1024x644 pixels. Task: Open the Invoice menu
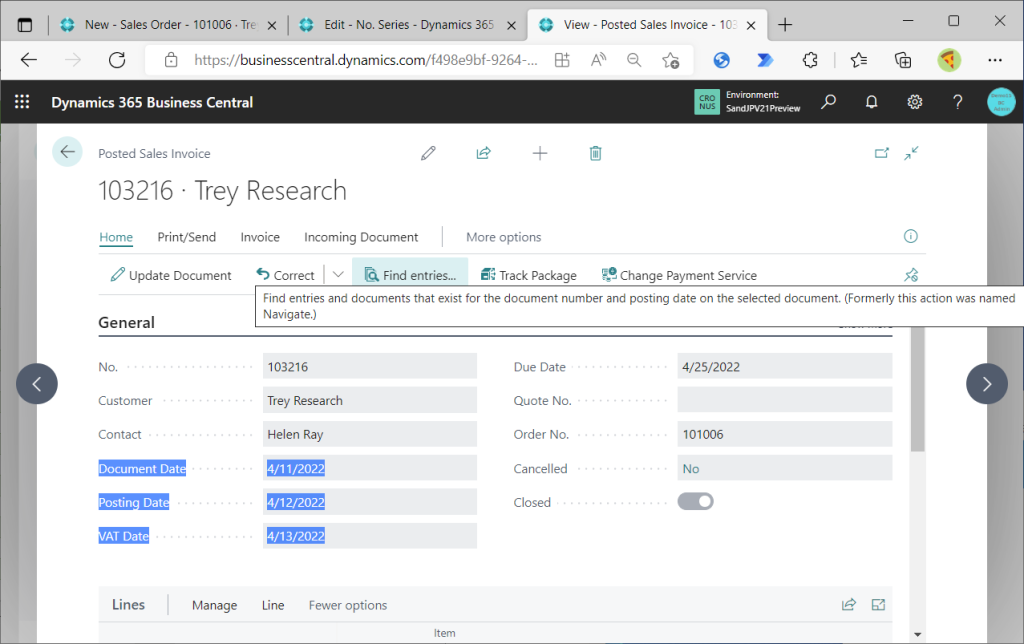(260, 237)
